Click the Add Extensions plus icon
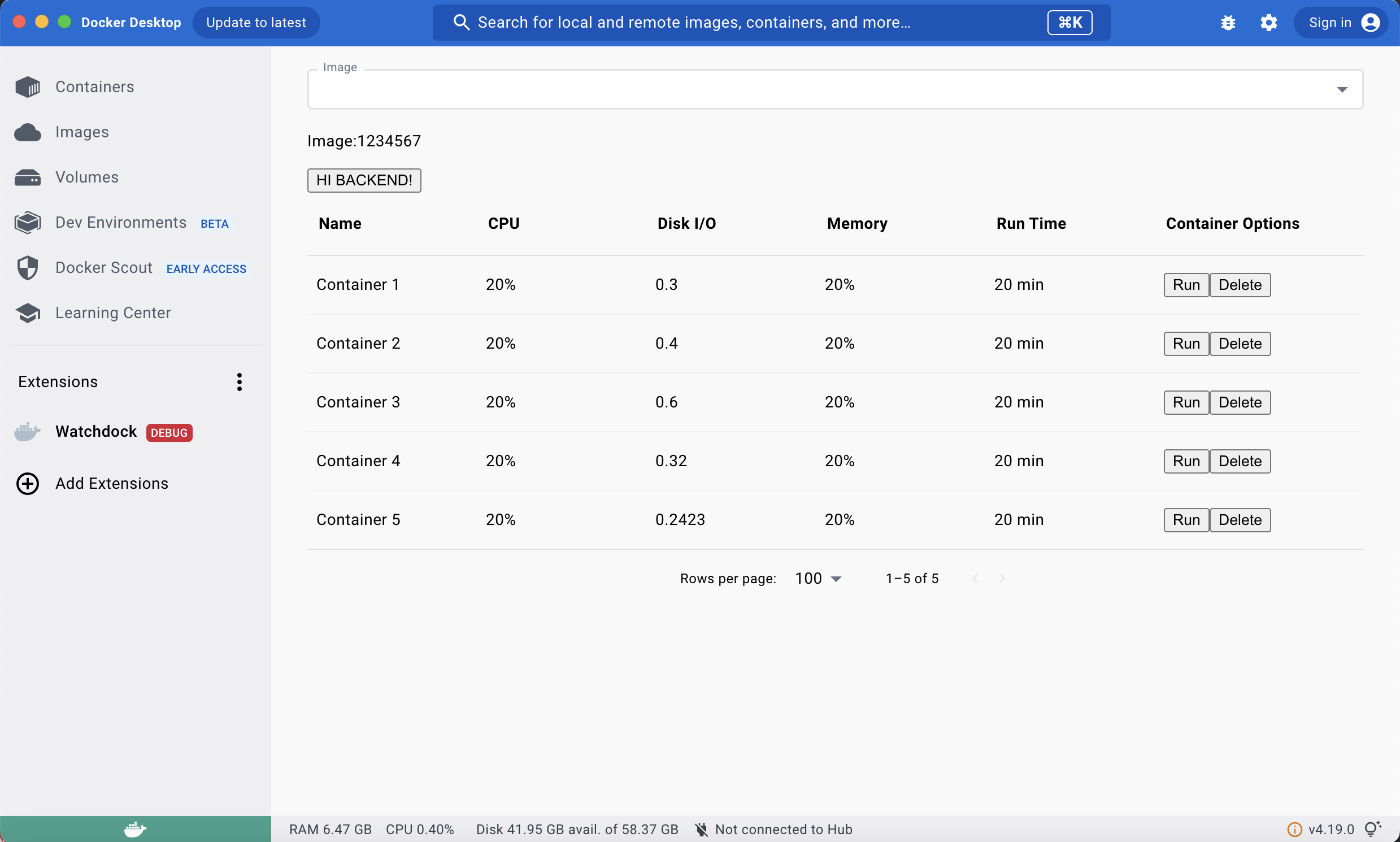Image resolution: width=1400 pixels, height=842 pixels. tap(28, 483)
